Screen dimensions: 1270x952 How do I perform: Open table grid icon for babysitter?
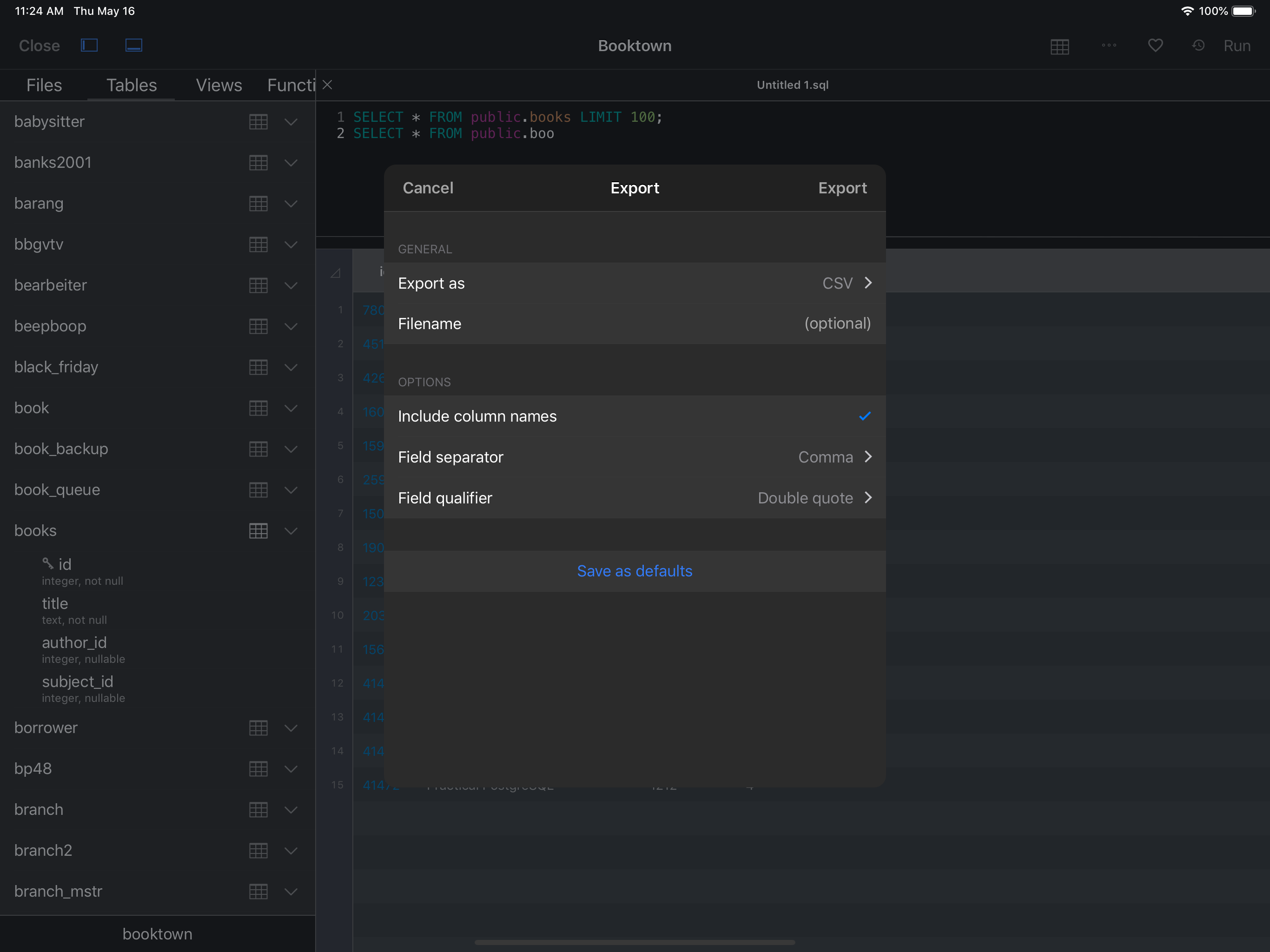[258, 122]
